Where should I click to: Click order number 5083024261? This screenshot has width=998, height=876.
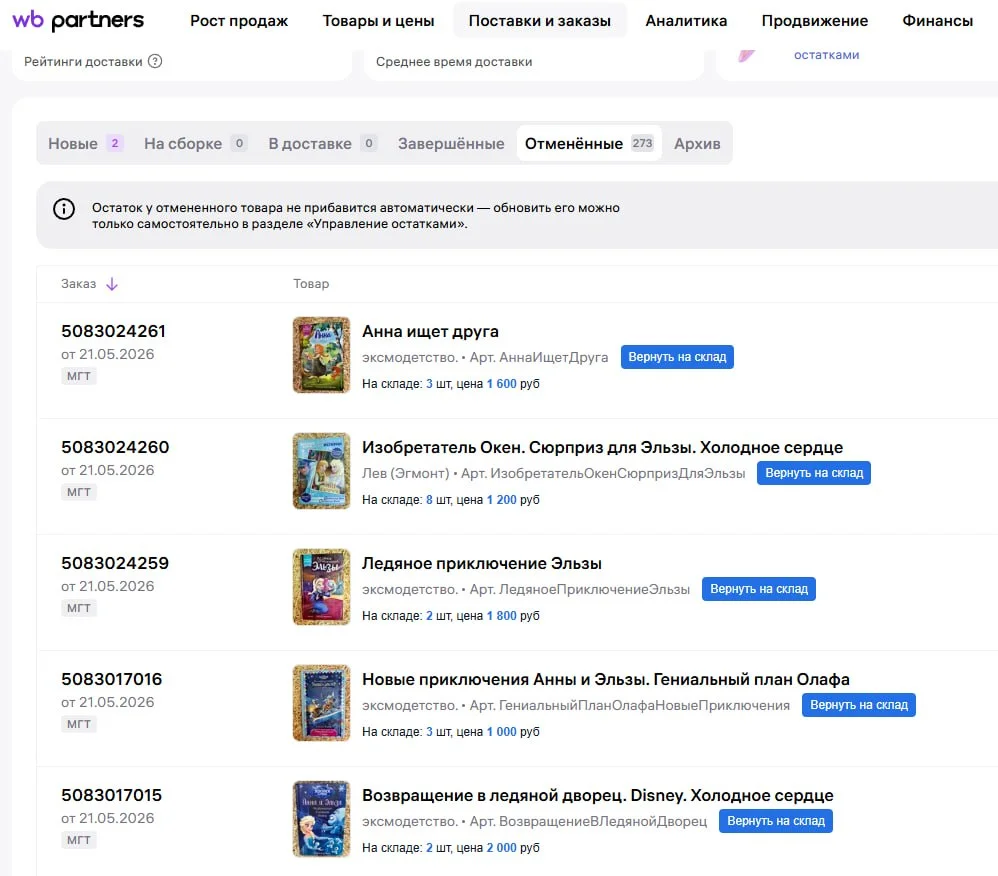[113, 331]
